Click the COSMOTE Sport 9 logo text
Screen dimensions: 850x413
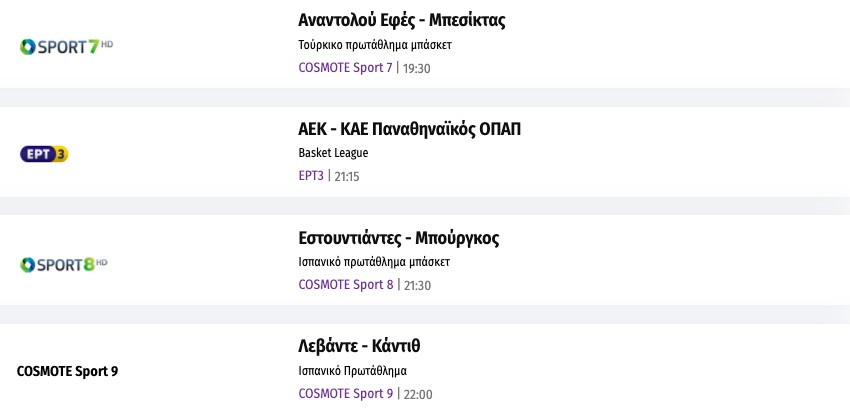[x=67, y=371]
